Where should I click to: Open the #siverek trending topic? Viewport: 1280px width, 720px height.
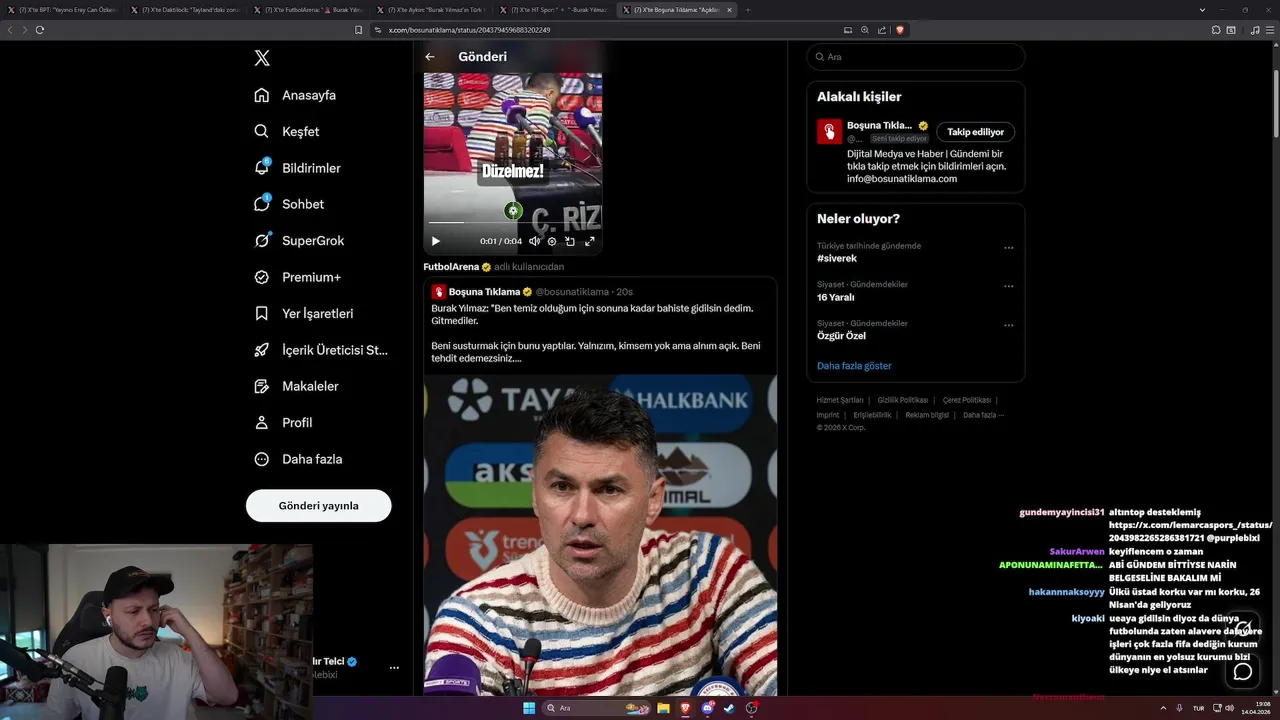837,258
